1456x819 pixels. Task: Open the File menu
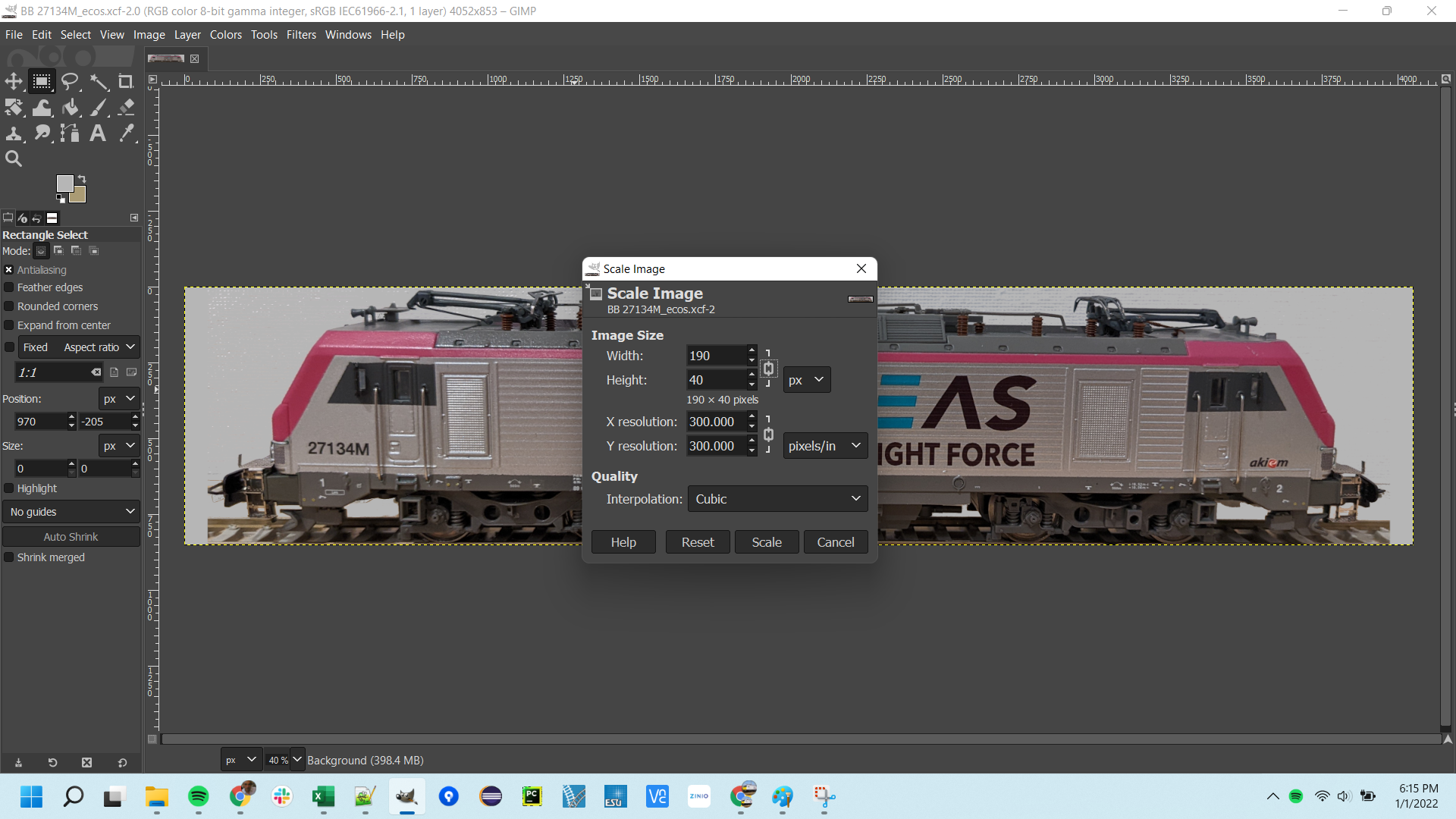pos(14,35)
